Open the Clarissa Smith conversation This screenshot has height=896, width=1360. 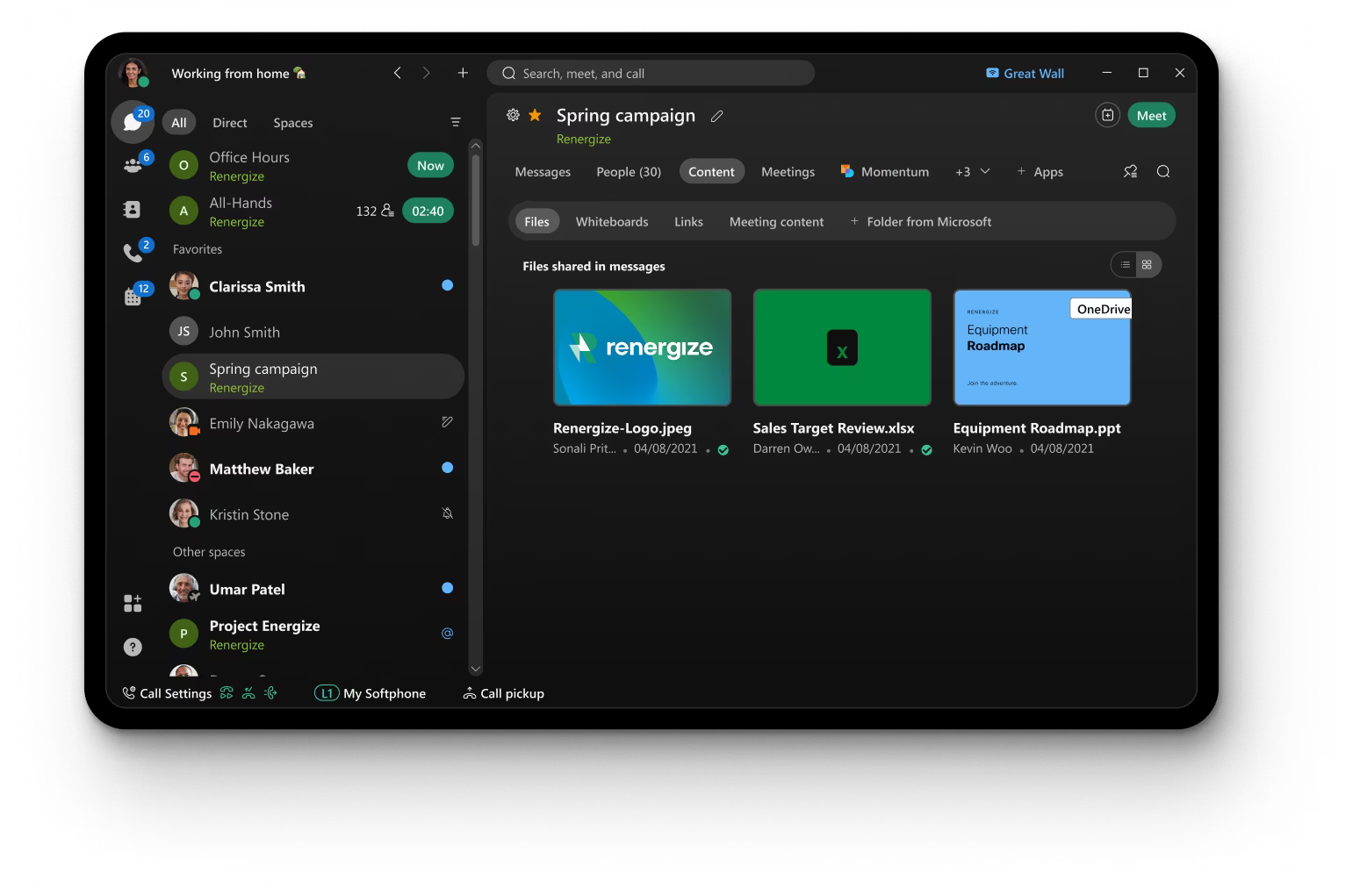(313, 286)
